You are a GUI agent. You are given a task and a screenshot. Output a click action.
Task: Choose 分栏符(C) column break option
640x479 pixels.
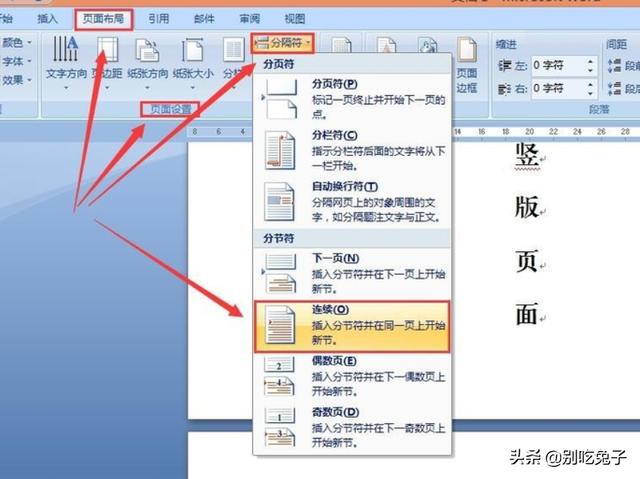click(352, 150)
